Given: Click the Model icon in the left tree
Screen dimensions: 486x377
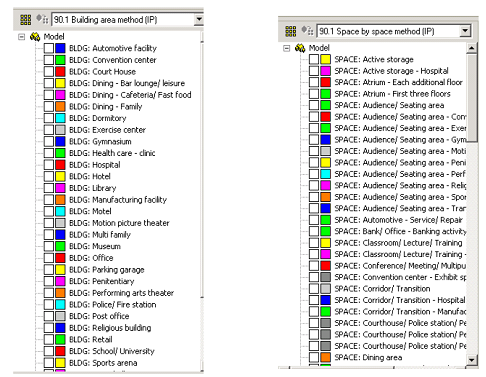Looking at the screenshot, I should [35, 37].
